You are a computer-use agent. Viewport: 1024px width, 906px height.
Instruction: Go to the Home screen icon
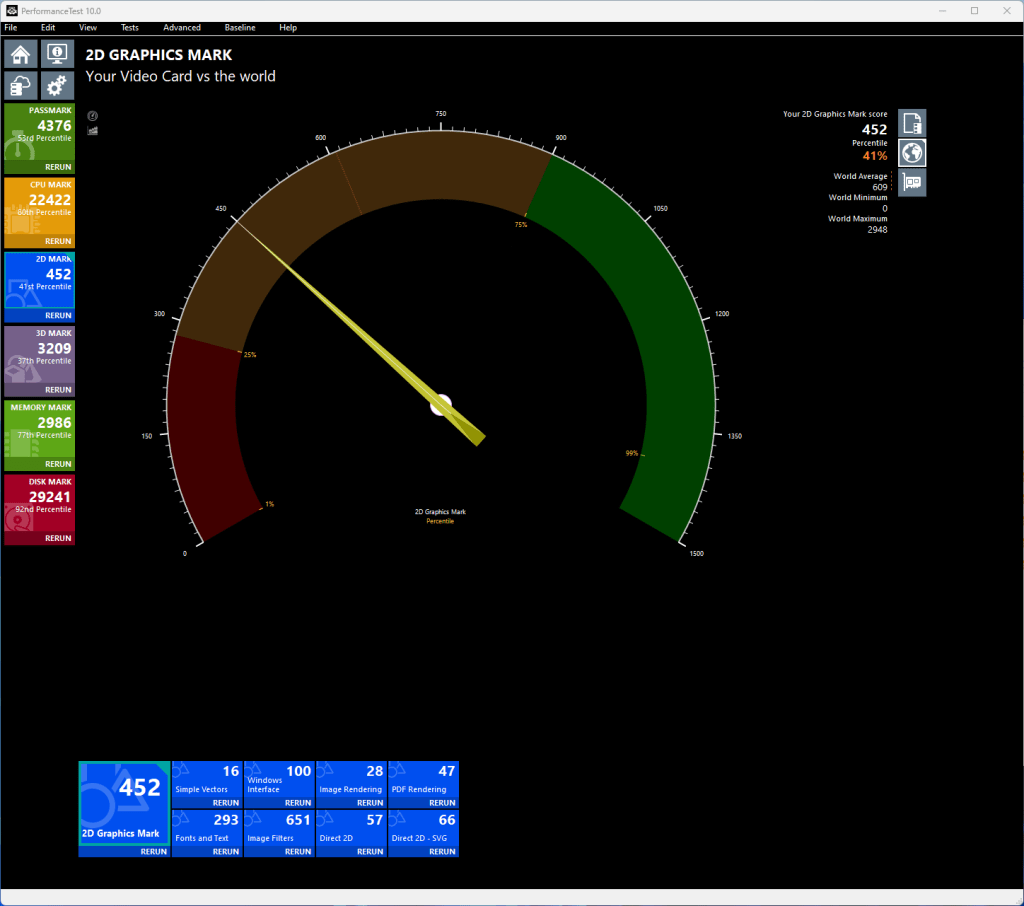[x=20, y=54]
